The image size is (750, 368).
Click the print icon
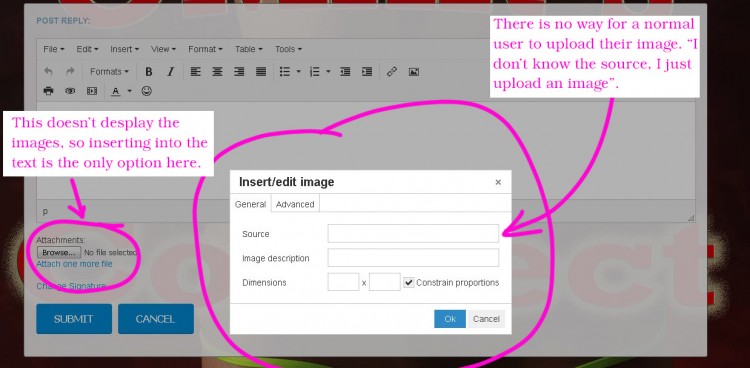(48, 91)
